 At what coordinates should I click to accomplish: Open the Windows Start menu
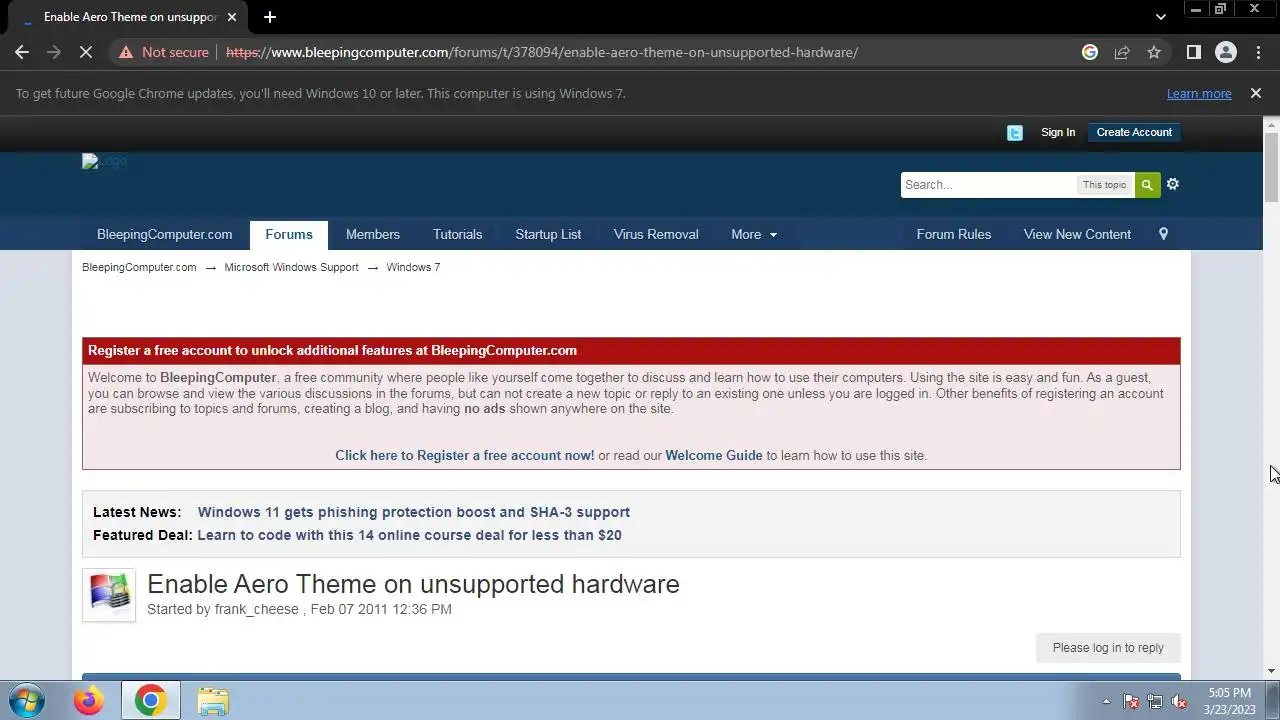click(27, 701)
